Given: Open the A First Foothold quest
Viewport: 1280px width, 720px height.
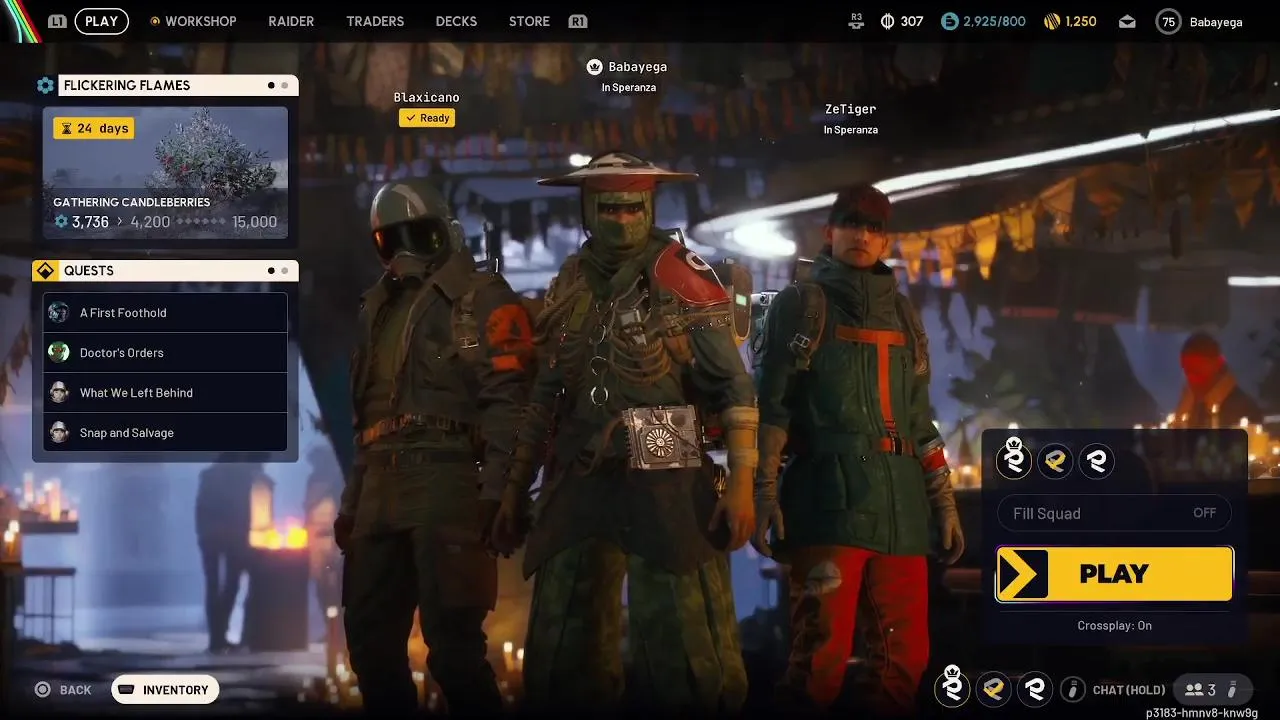Looking at the screenshot, I should click(165, 312).
